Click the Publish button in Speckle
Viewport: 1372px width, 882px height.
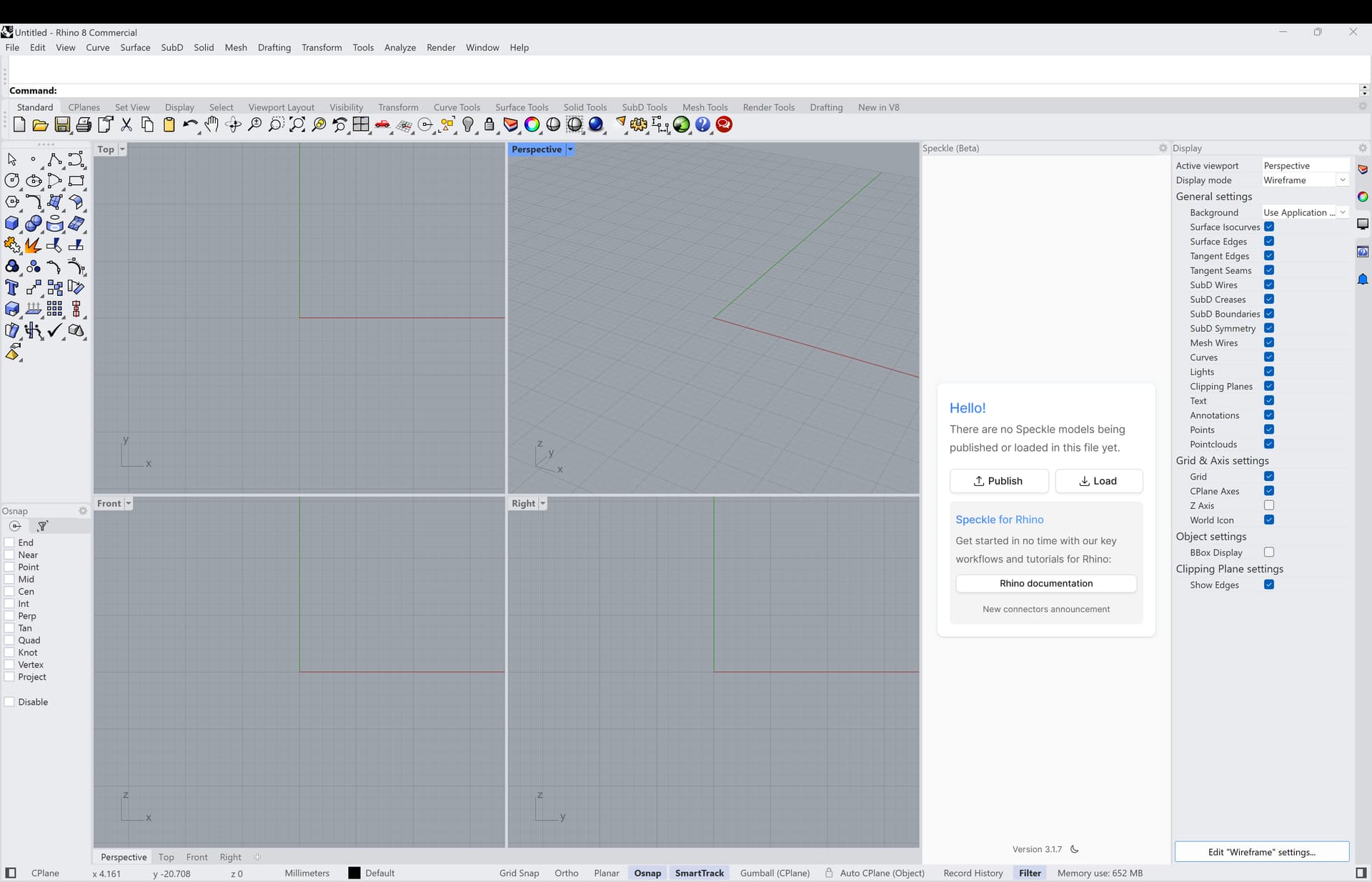coord(999,481)
